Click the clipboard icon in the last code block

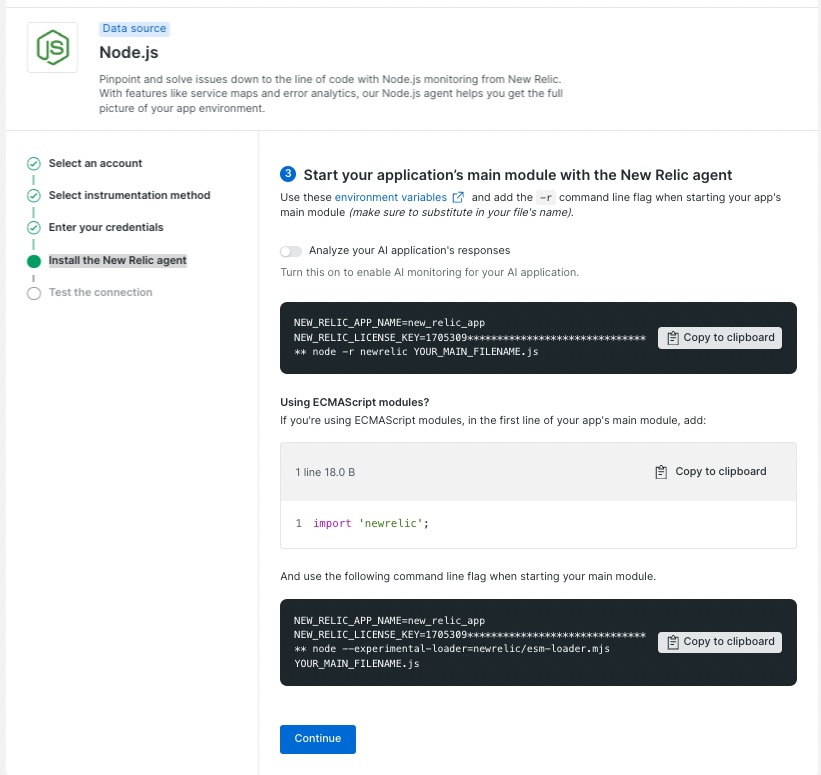click(x=673, y=642)
